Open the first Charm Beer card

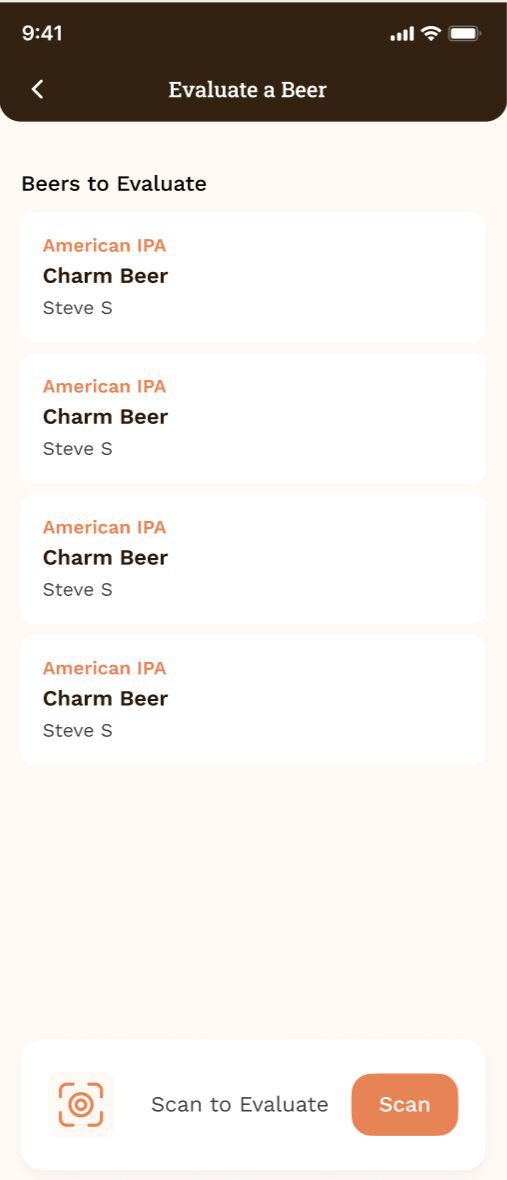pos(253,277)
